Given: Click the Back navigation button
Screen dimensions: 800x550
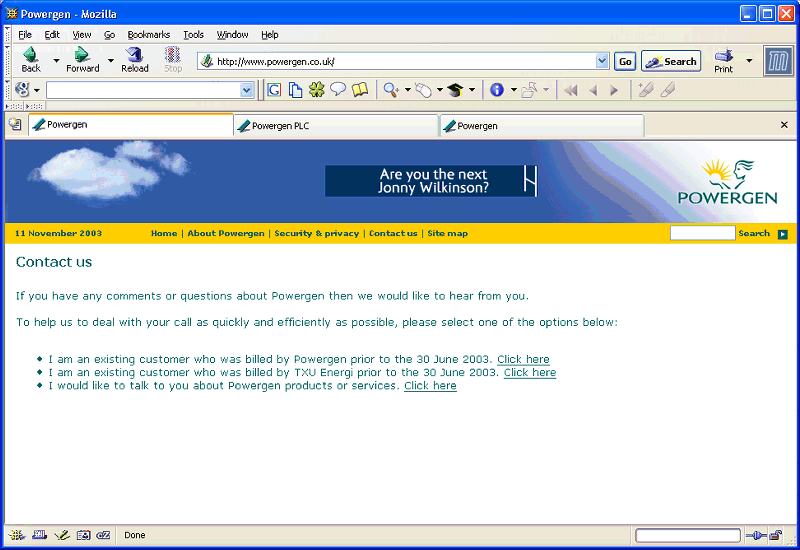Looking at the screenshot, I should point(31,60).
